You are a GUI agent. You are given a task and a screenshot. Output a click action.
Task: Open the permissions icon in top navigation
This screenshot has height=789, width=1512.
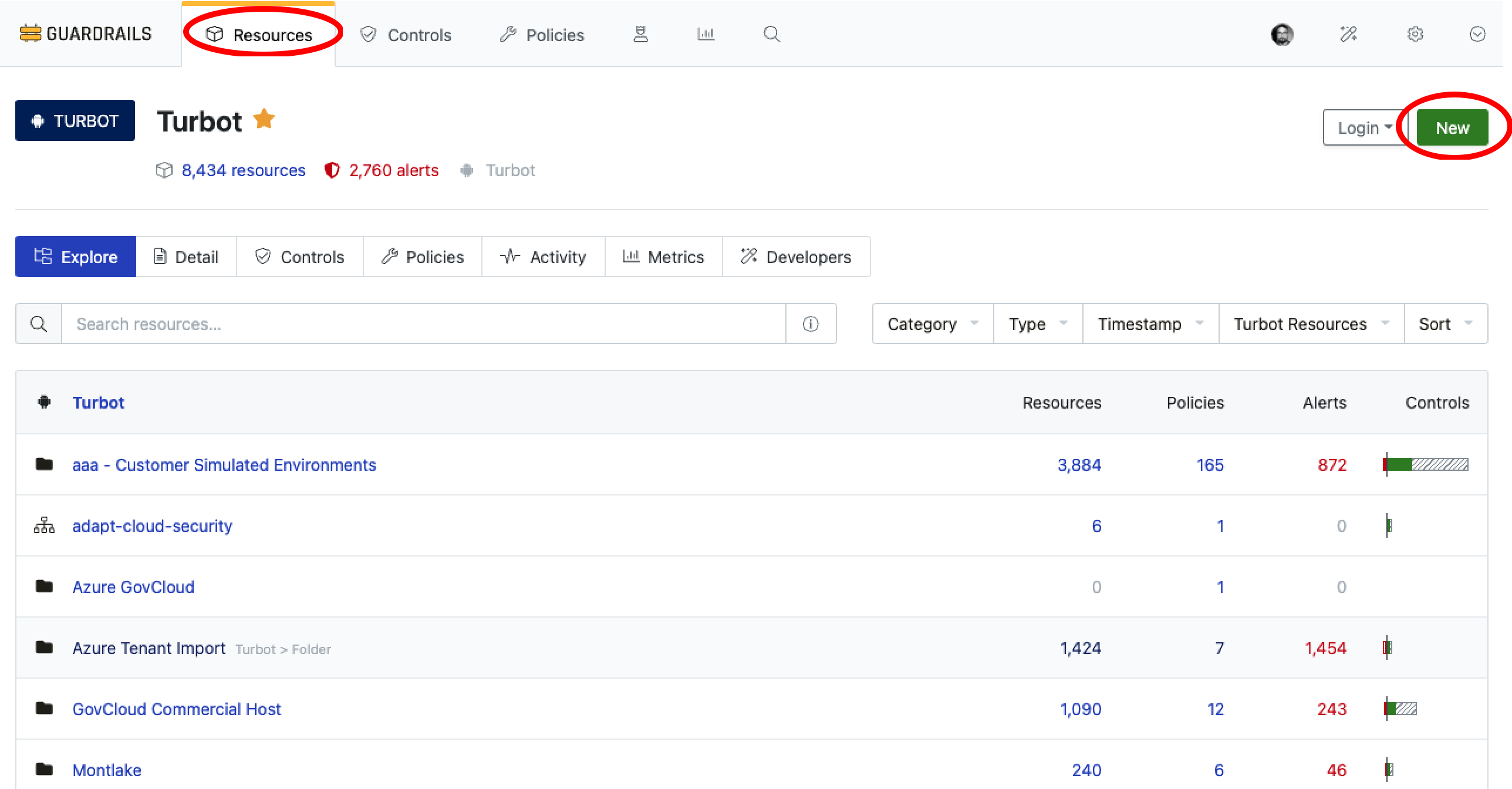point(640,35)
